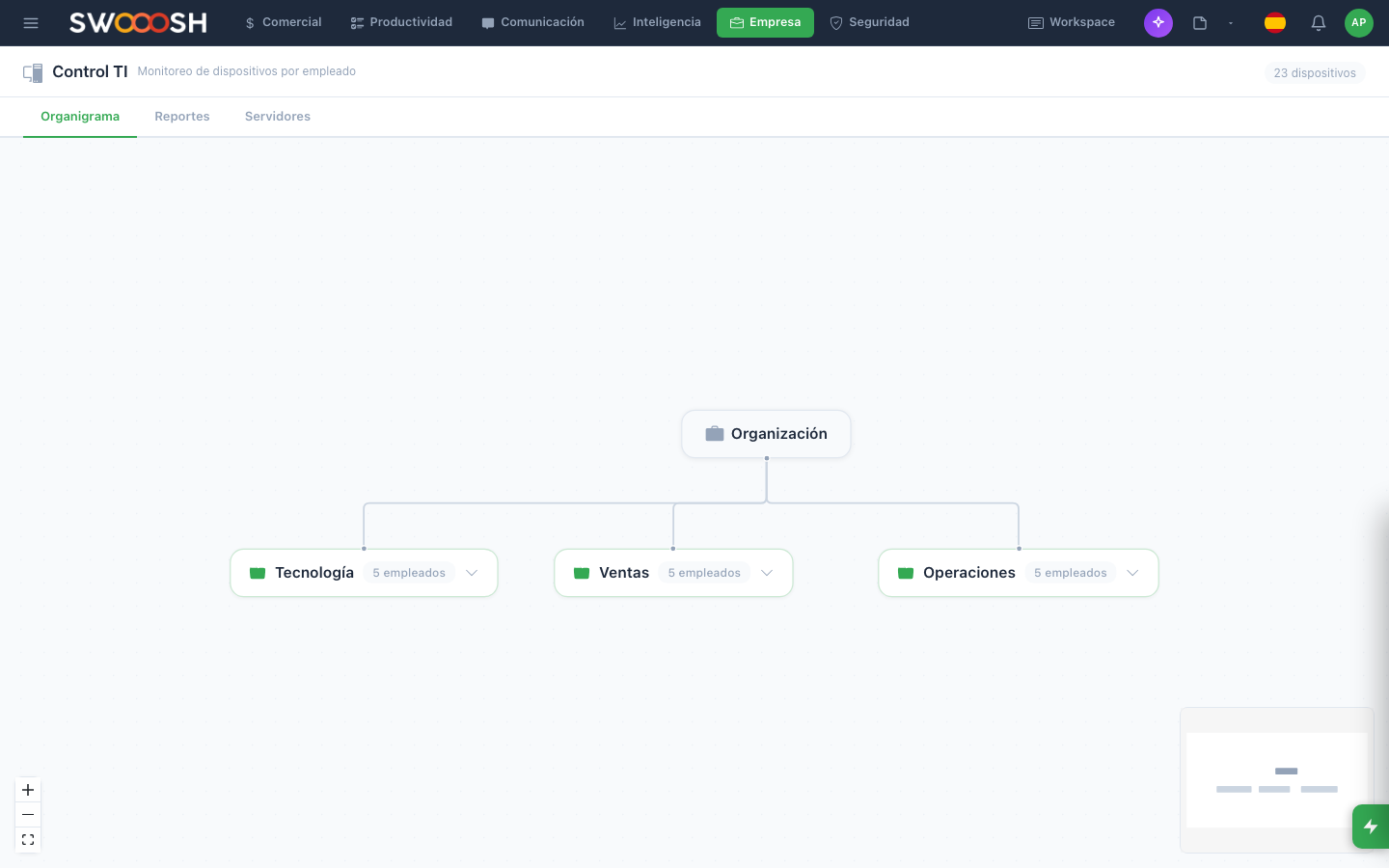Open the Comercial module icon

point(249,21)
